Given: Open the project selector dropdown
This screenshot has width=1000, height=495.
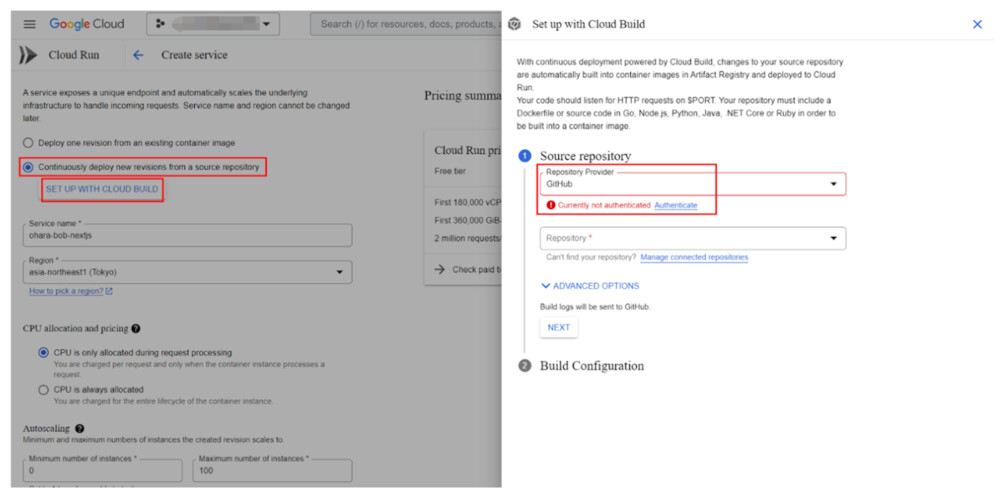Looking at the screenshot, I should pos(213,24).
